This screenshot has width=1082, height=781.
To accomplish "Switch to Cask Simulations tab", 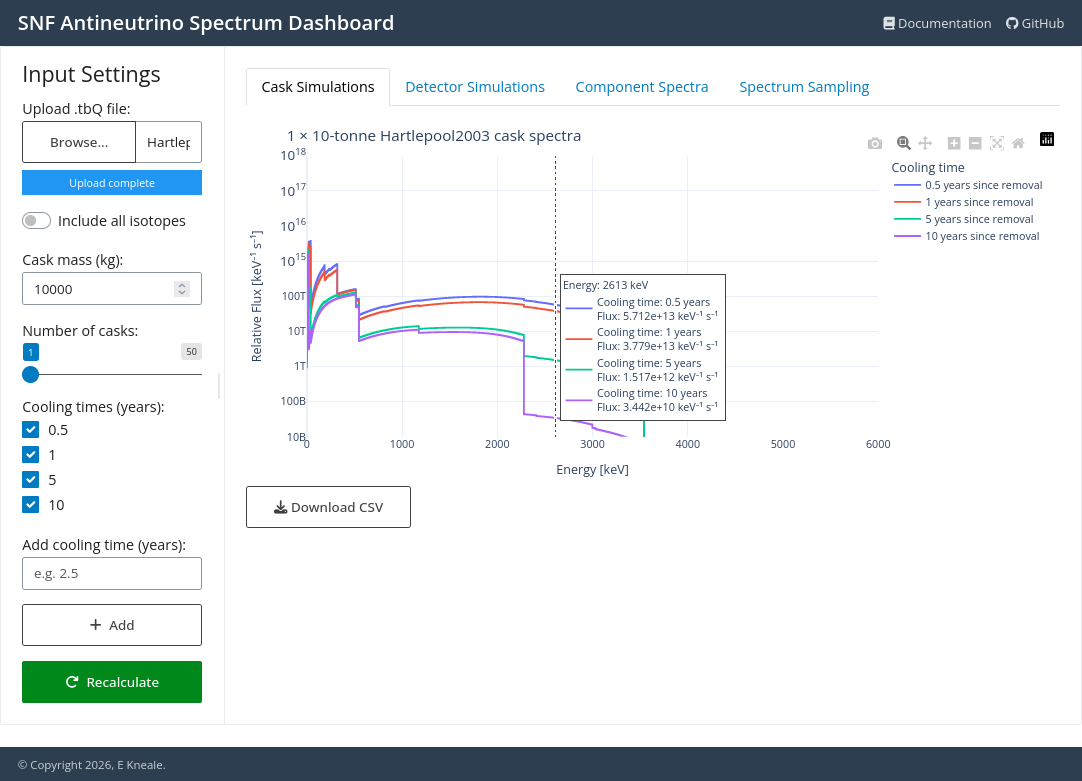I will (x=317, y=87).
